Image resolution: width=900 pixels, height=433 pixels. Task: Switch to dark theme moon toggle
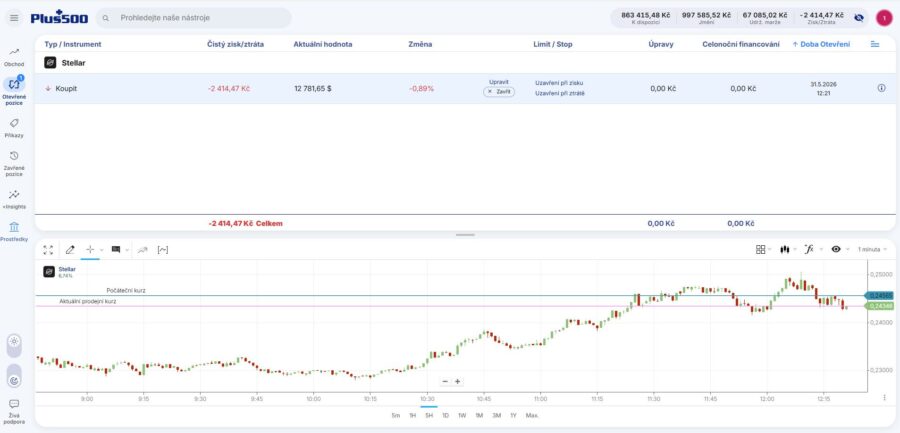(14, 380)
